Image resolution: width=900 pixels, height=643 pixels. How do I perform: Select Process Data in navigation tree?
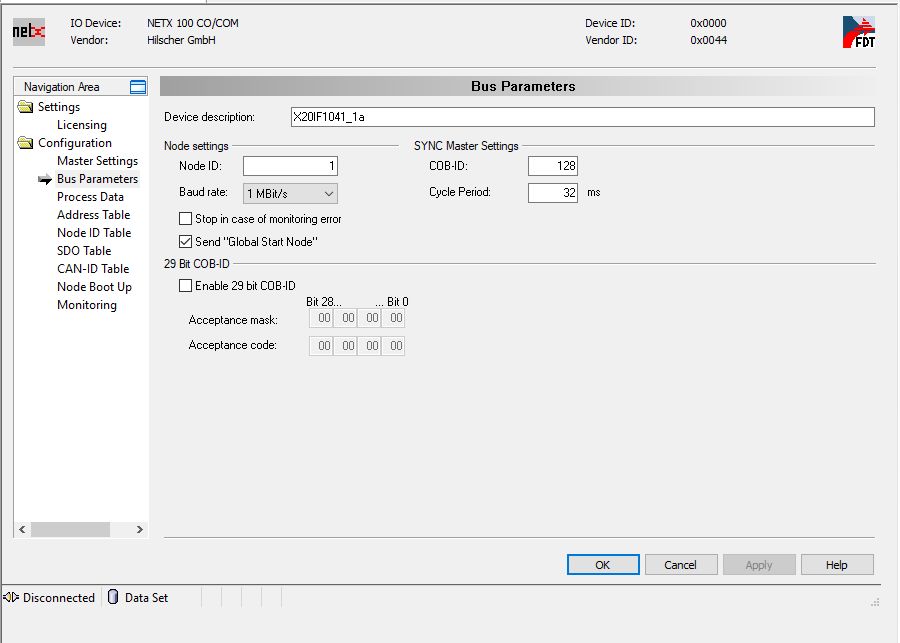click(90, 197)
